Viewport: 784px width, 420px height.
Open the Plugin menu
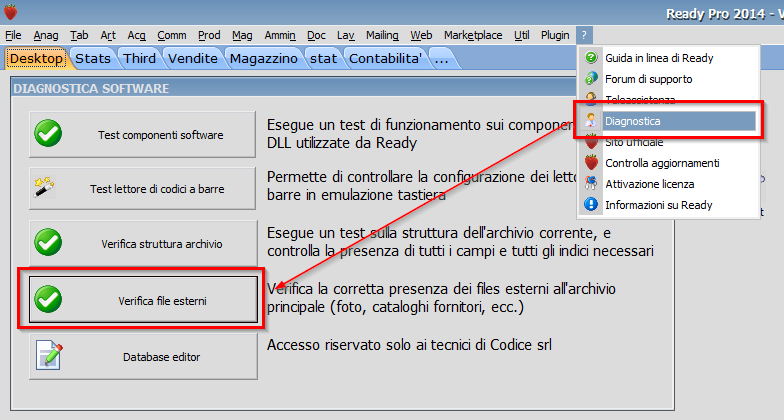coord(555,35)
